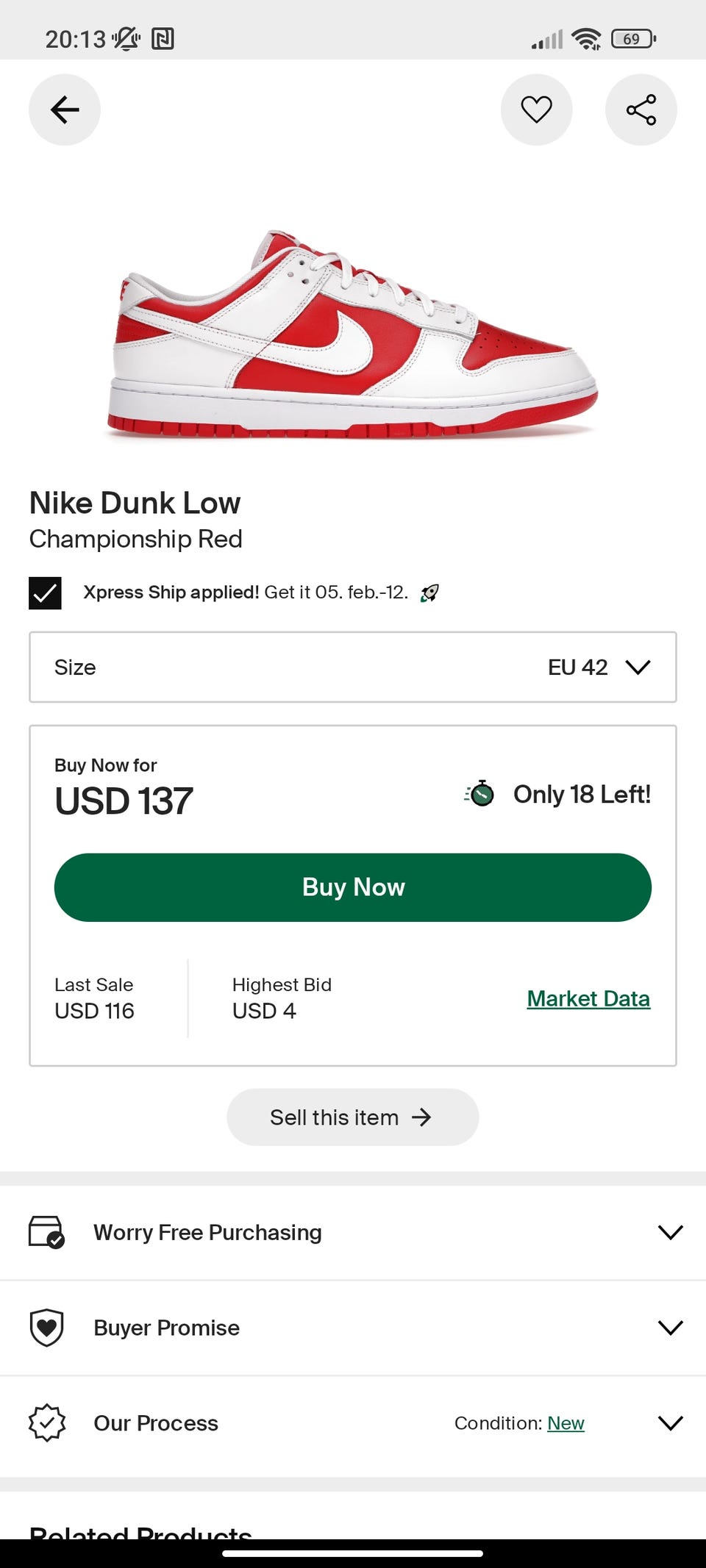Tap the share icon
Viewport: 706px width, 1568px height.
641,110
